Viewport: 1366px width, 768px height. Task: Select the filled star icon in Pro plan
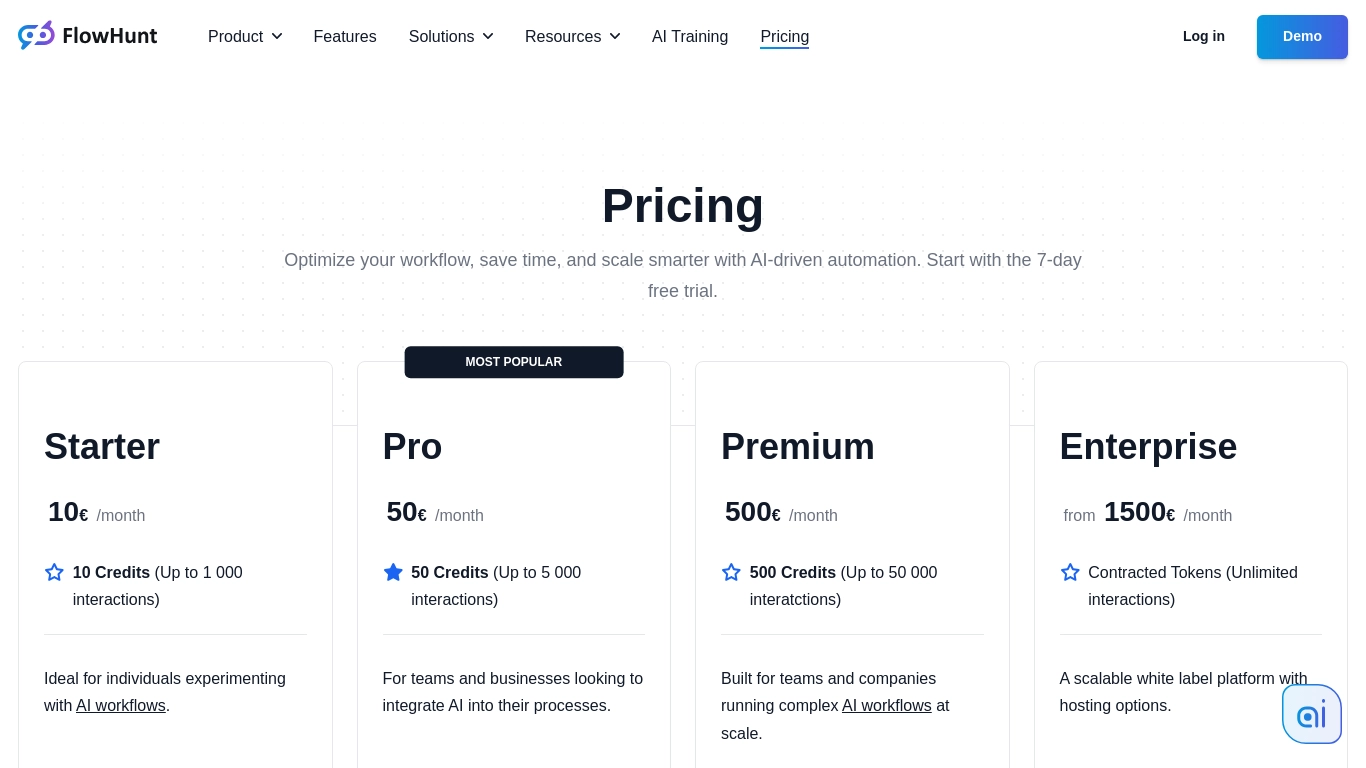click(393, 572)
